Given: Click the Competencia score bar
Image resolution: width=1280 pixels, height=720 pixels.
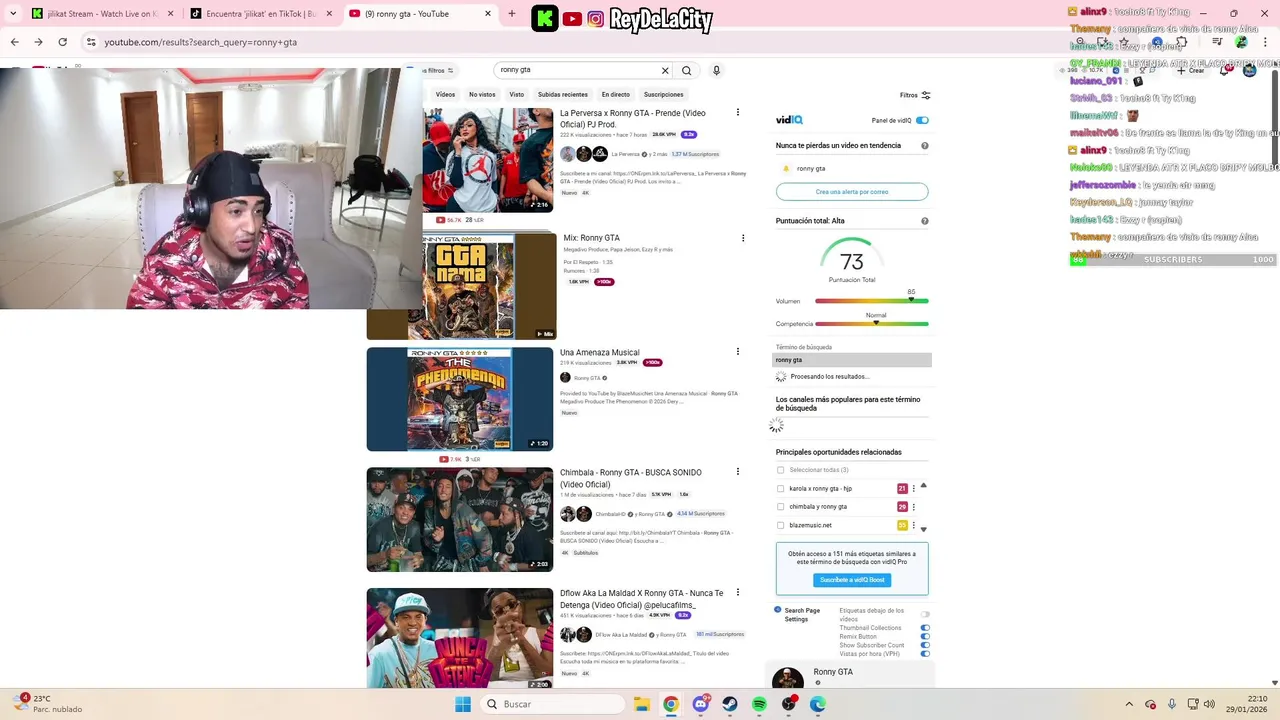Looking at the screenshot, I should (871, 324).
